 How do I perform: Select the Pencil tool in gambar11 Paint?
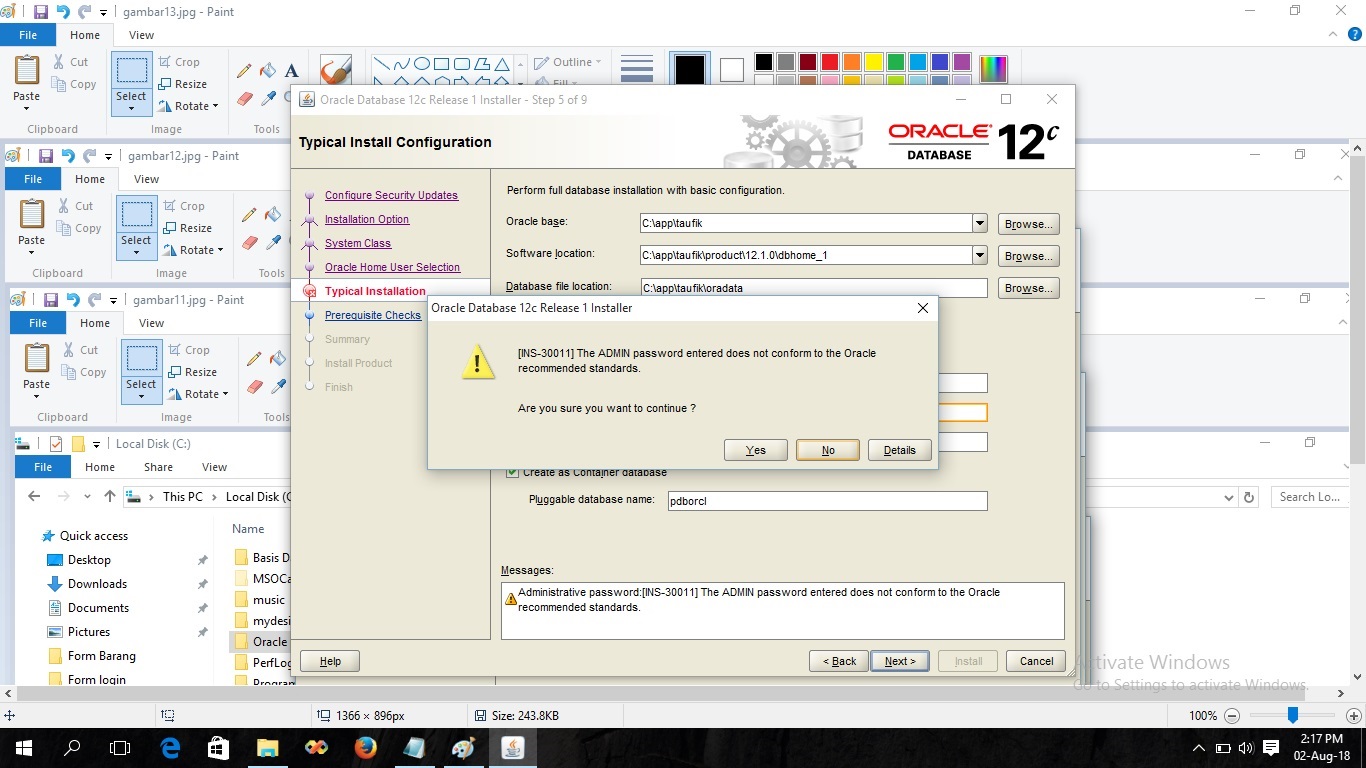click(254, 359)
